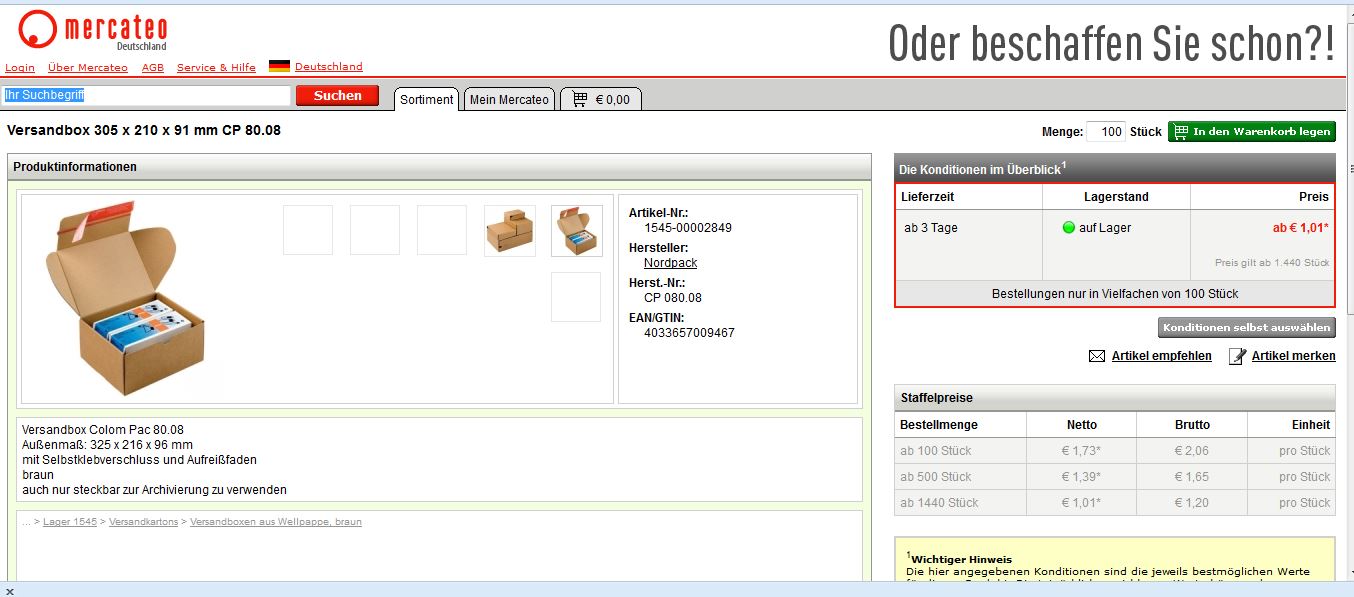This screenshot has width=1354, height=597.
Task: Click the Versandkartons breadcrumb link
Action: coord(143,522)
